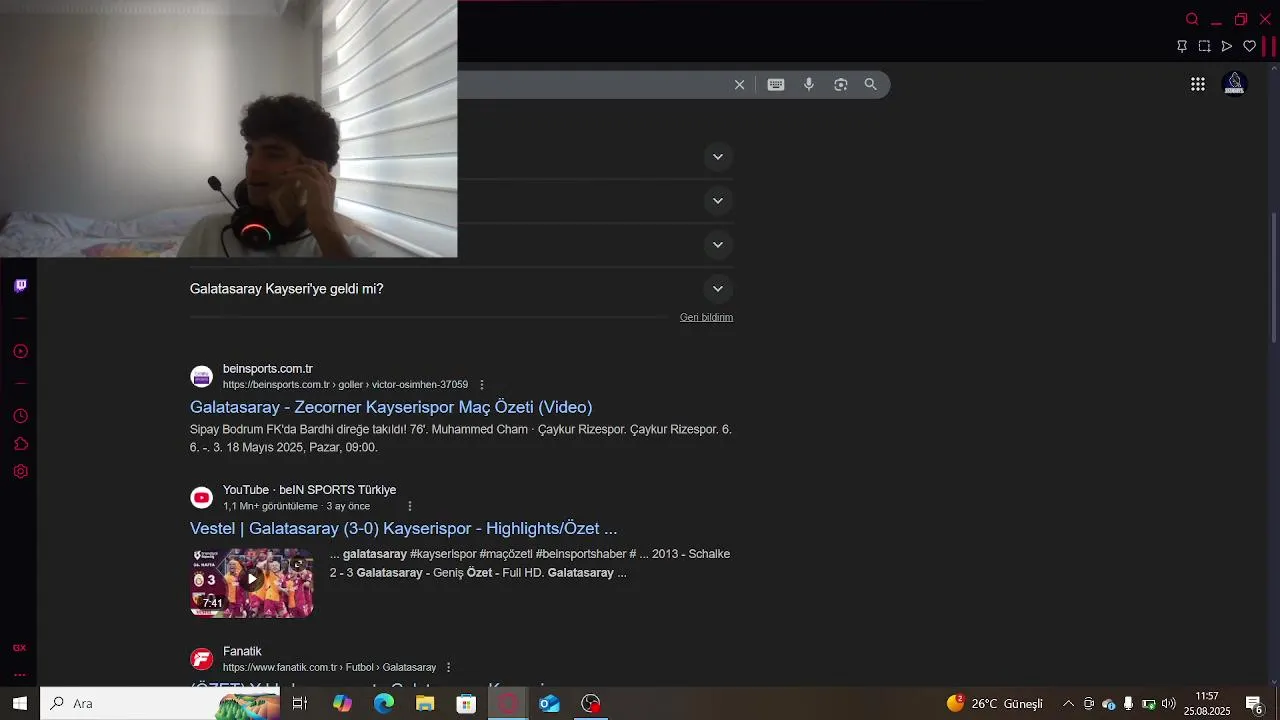Image resolution: width=1280 pixels, height=720 pixels.
Task: Open Microsoft Store from the taskbar
Action: coord(466,703)
